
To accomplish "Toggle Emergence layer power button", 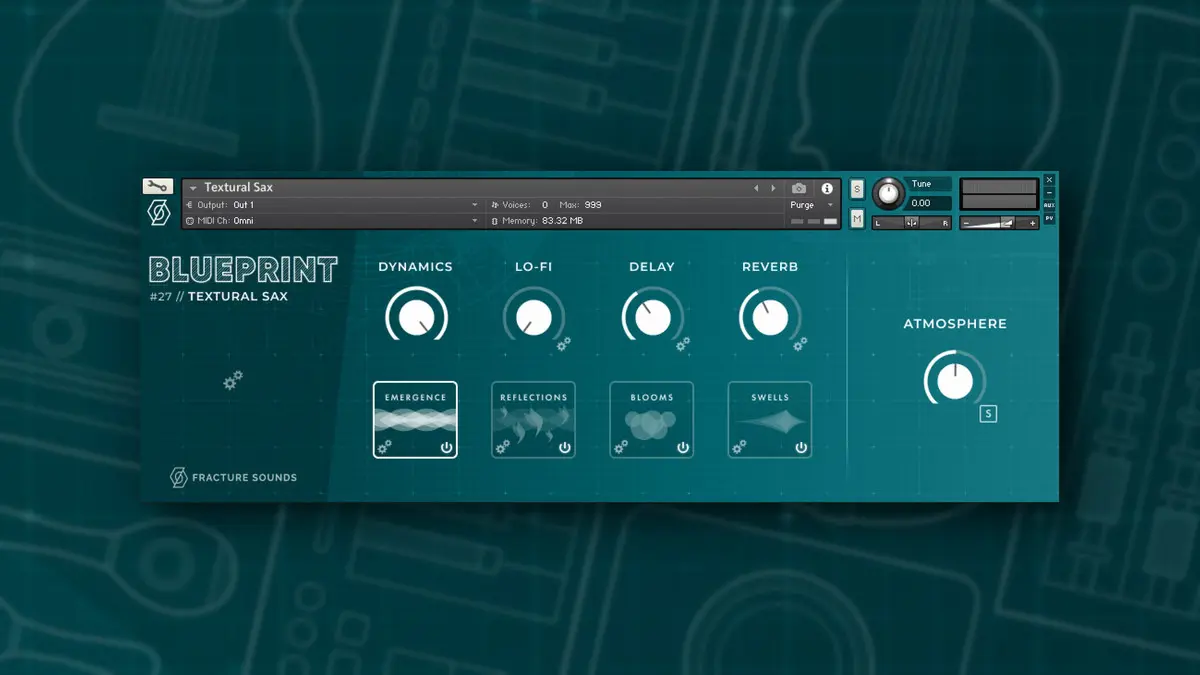I will [446, 448].
